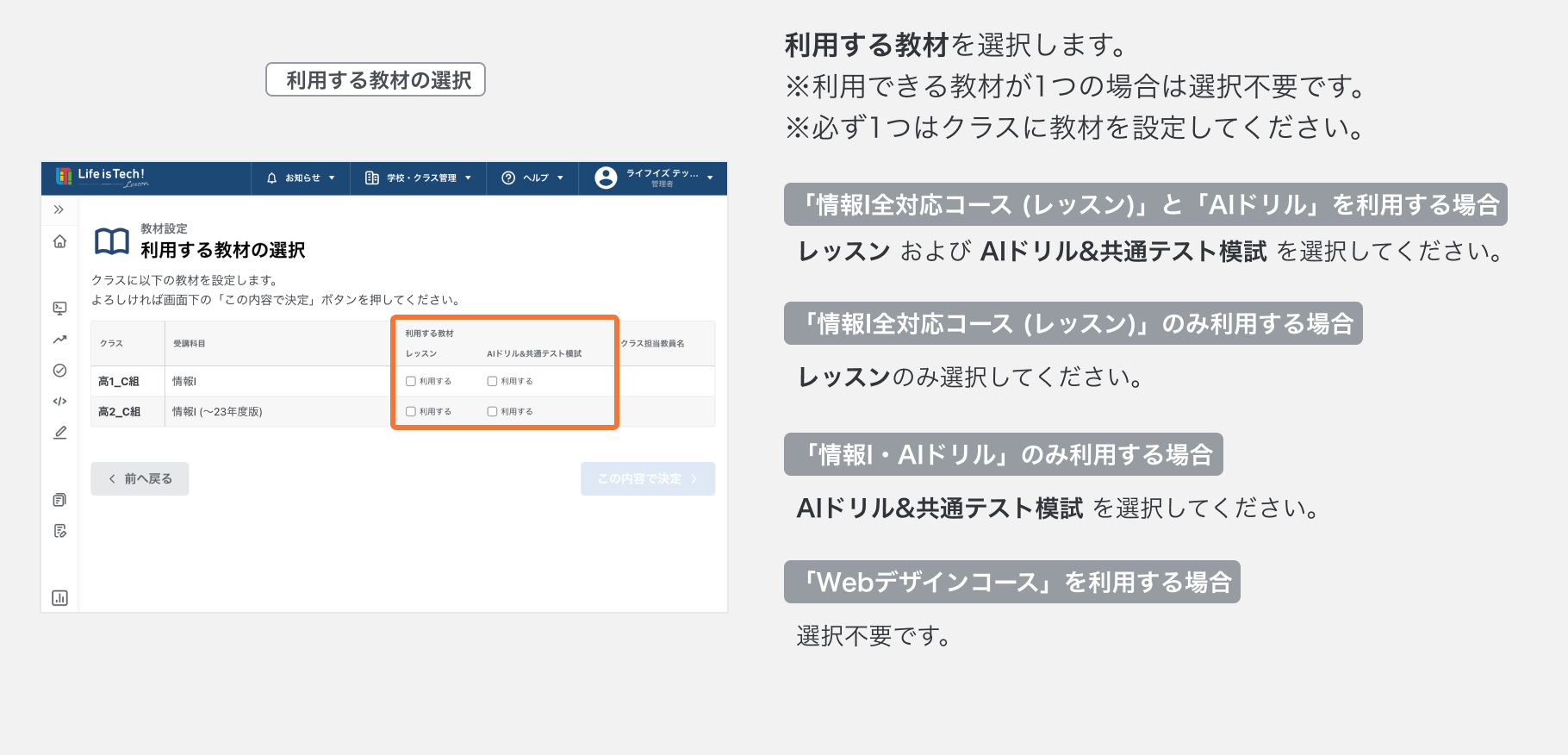Click the bell notification icon
The width and height of the screenshot is (1568, 755).
272,178
